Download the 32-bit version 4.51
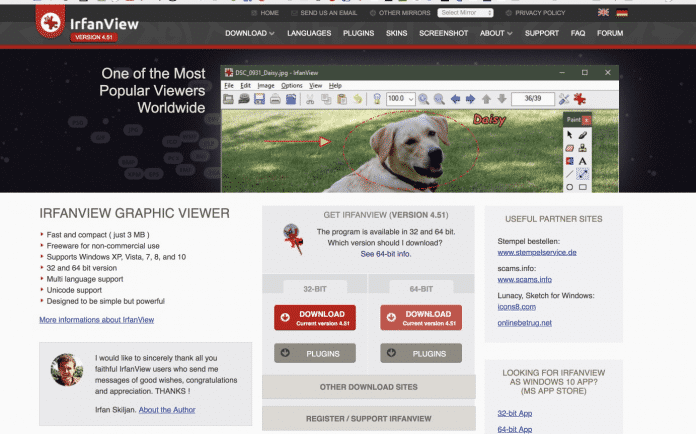This screenshot has width=696, height=434. [314, 318]
